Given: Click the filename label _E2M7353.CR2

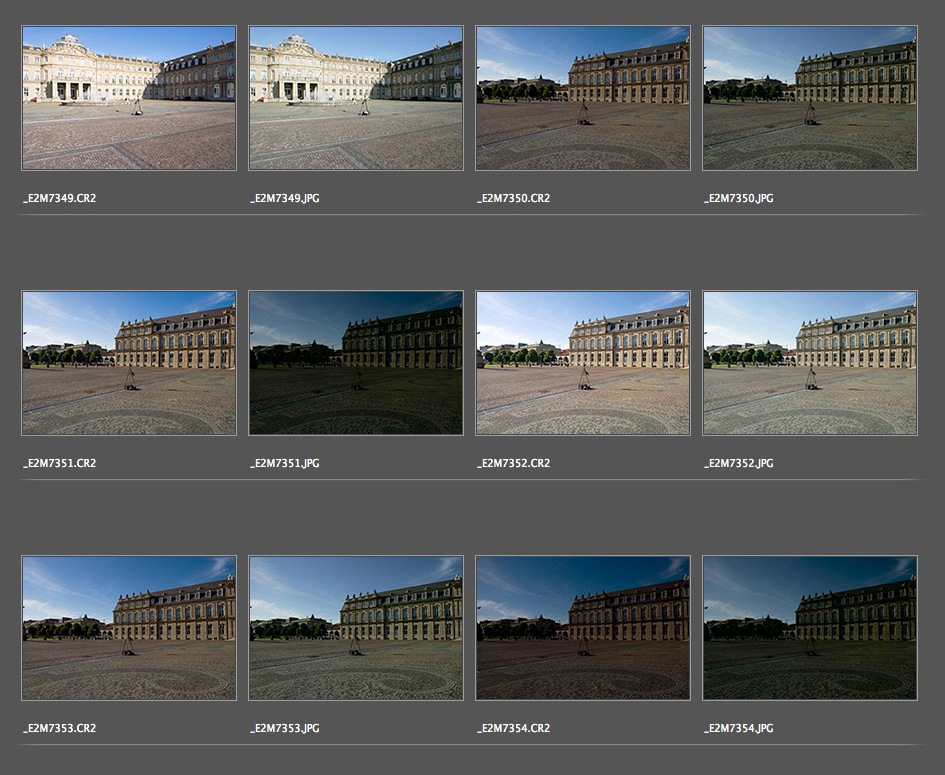Looking at the screenshot, I should (x=60, y=729).
